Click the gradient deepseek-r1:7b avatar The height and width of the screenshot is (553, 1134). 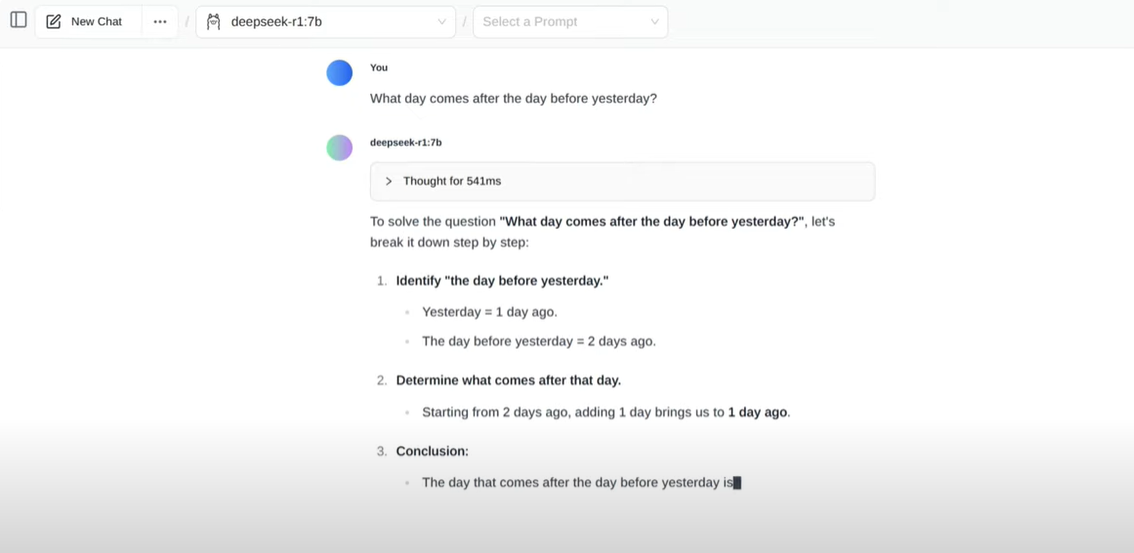339,147
